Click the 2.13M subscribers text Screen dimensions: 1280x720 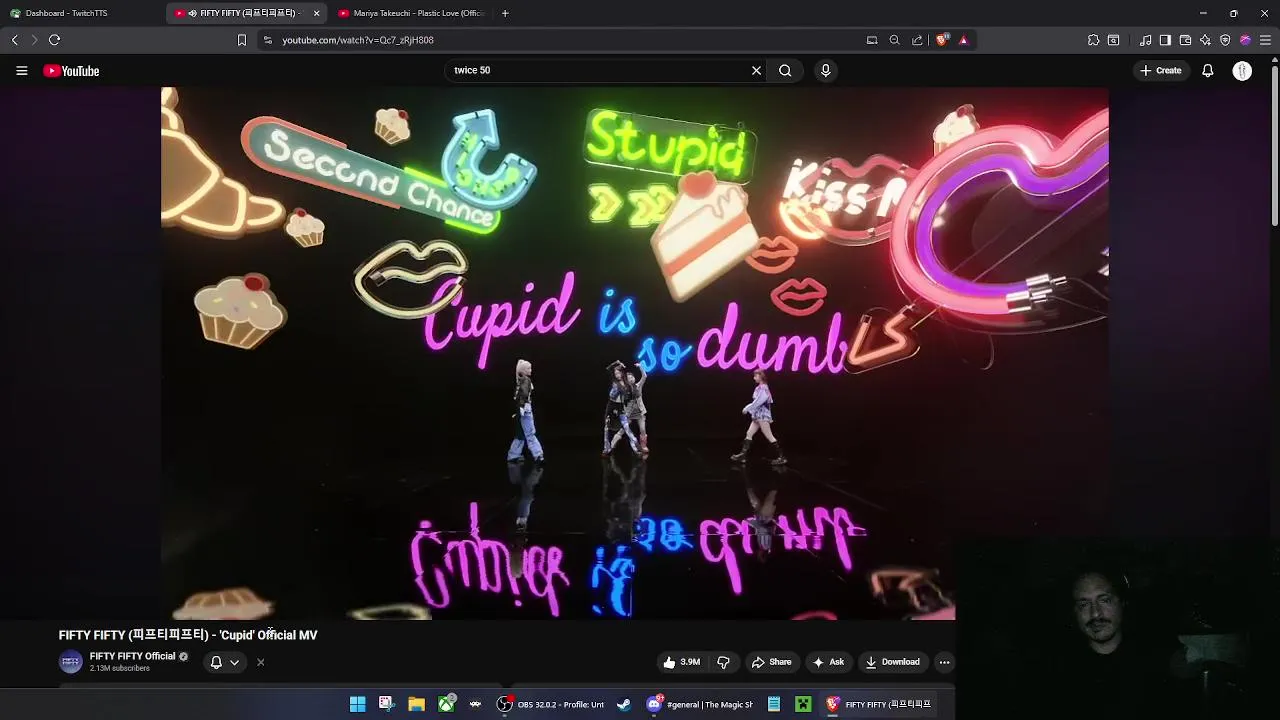120,668
